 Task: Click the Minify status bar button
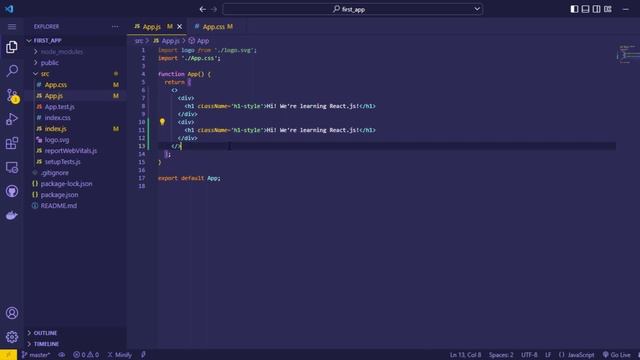[120, 355]
